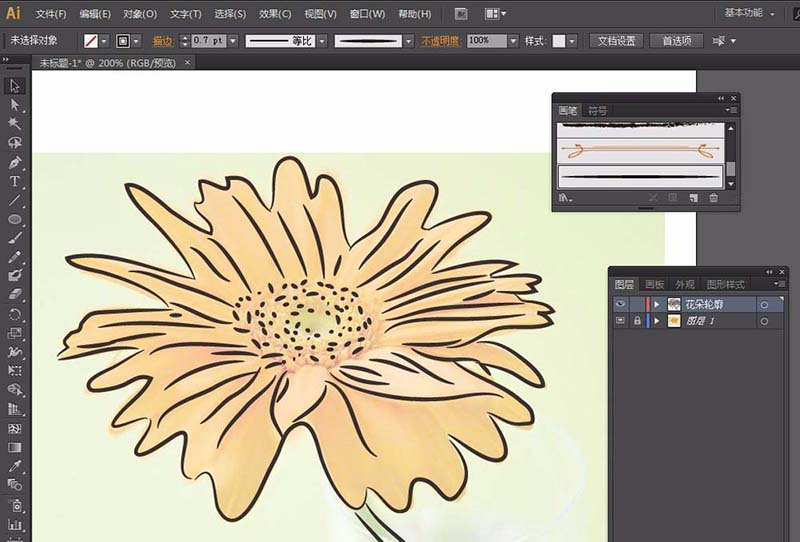Open the 效果(C) menu

[x=275, y=14]
